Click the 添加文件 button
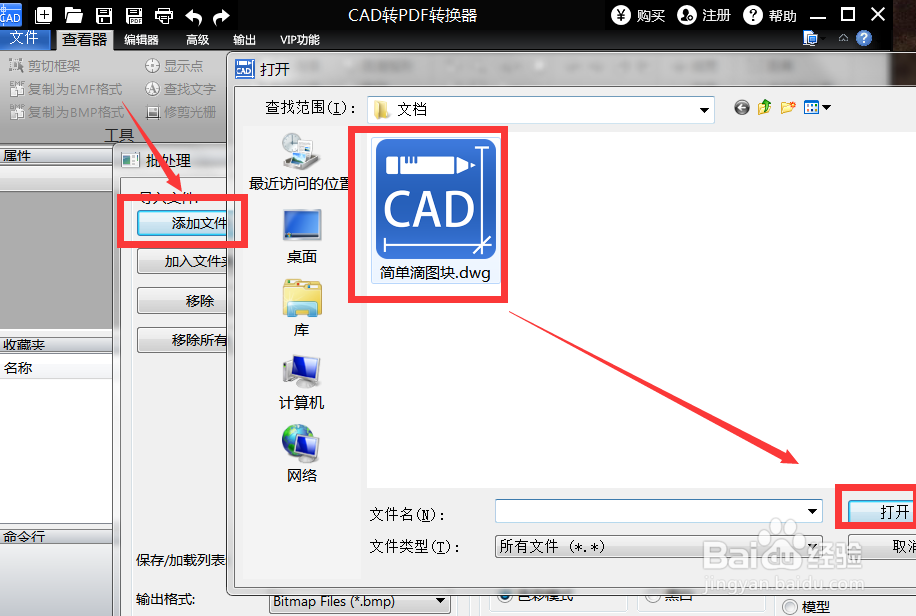Viewport: 916px width, 616px height. [x=184, y=223]
